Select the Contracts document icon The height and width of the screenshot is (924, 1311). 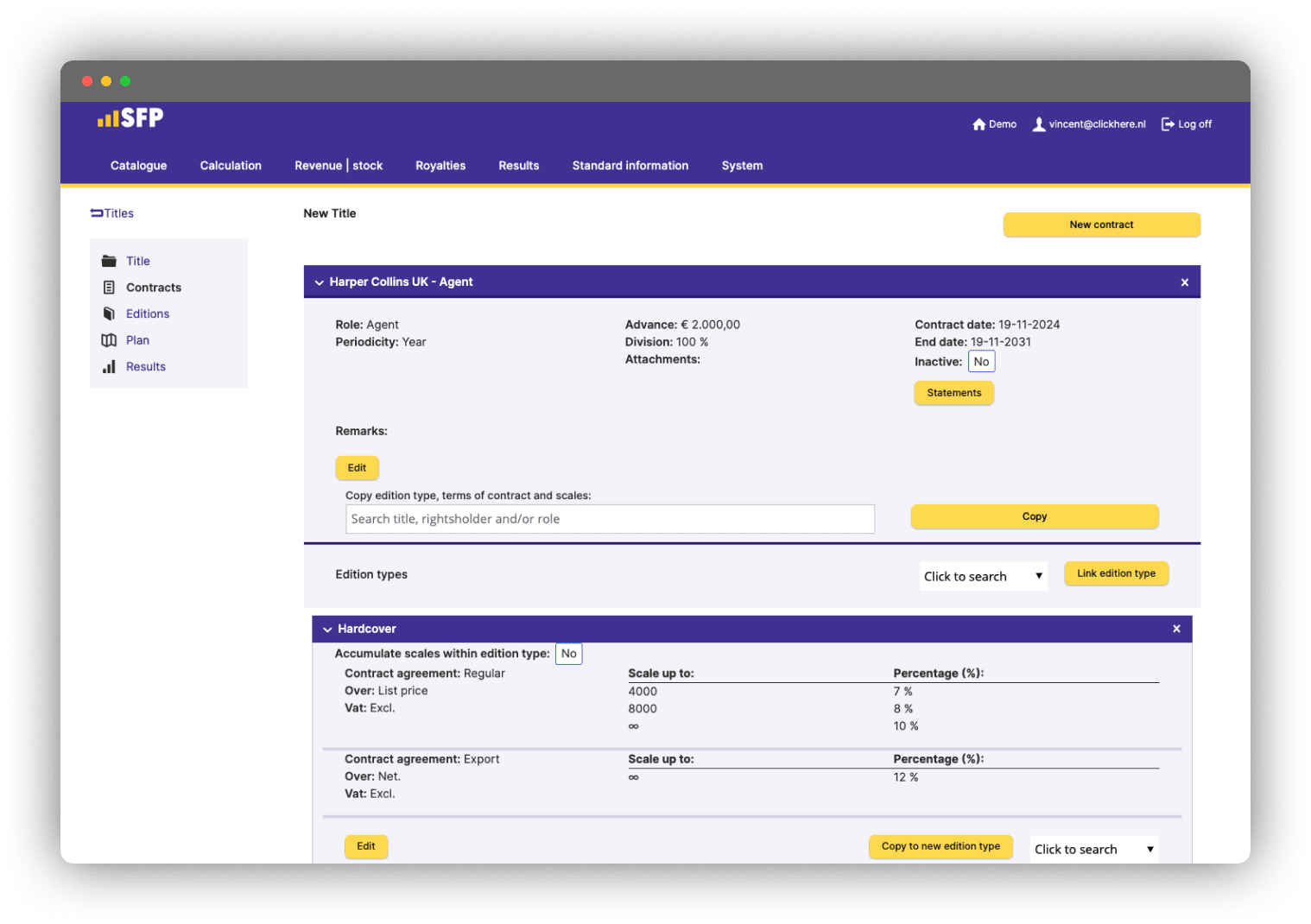(109, 288)
